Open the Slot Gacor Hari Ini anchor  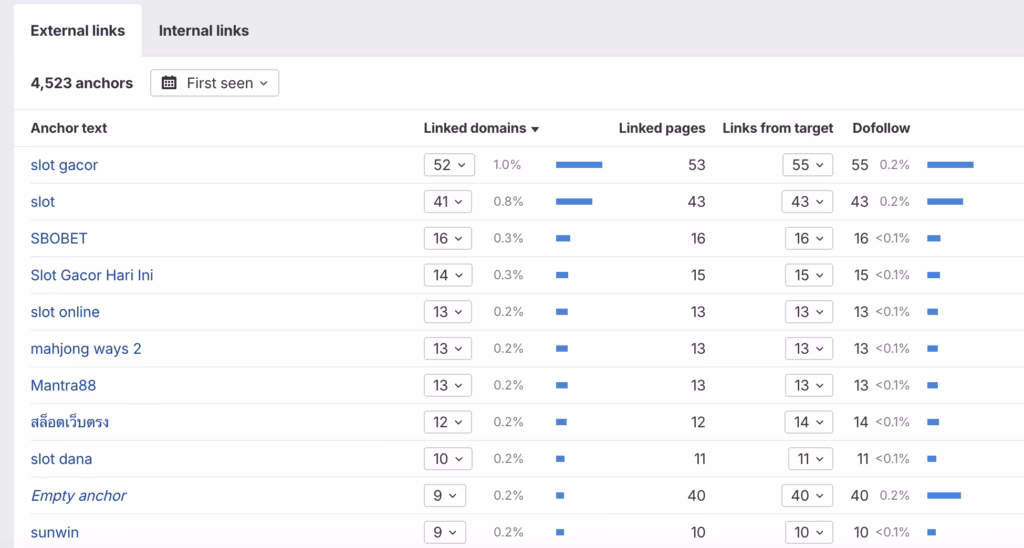[x=91, y=275]
